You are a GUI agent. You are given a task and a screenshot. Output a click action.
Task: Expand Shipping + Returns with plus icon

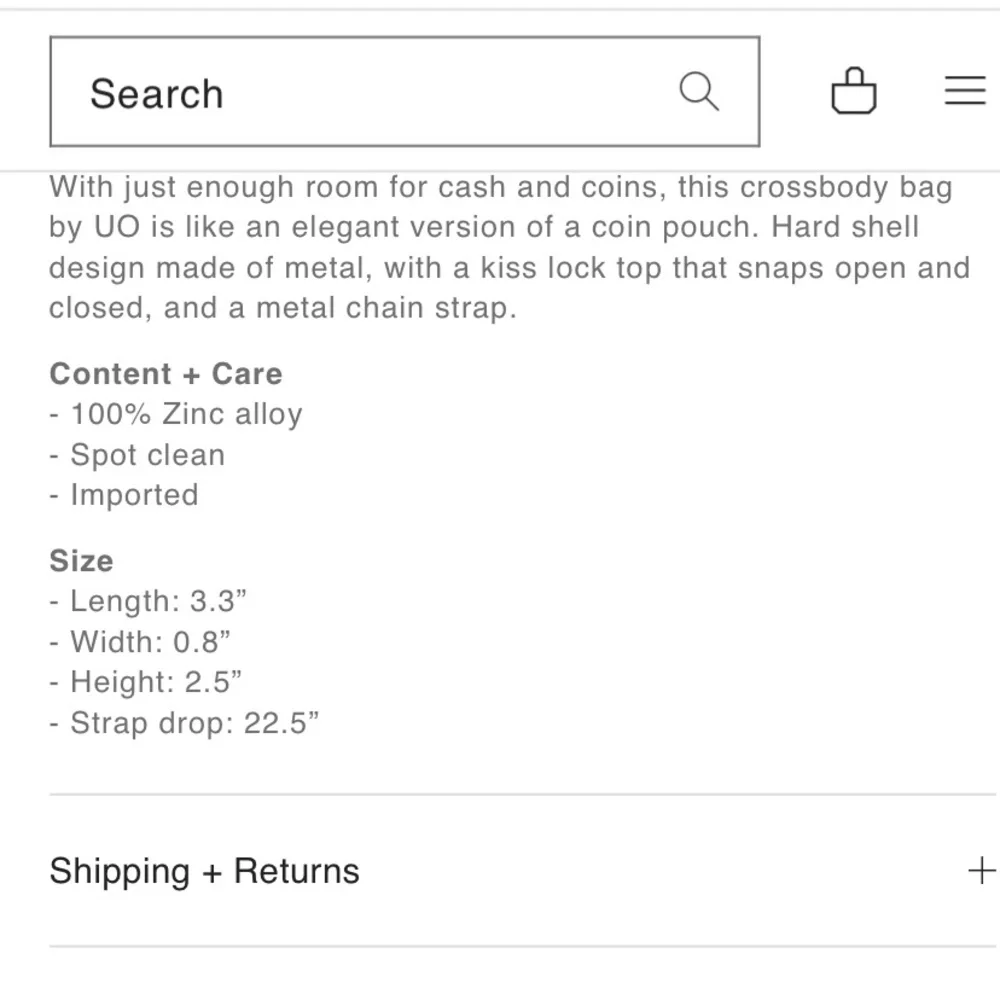click(x=982, y=871)
